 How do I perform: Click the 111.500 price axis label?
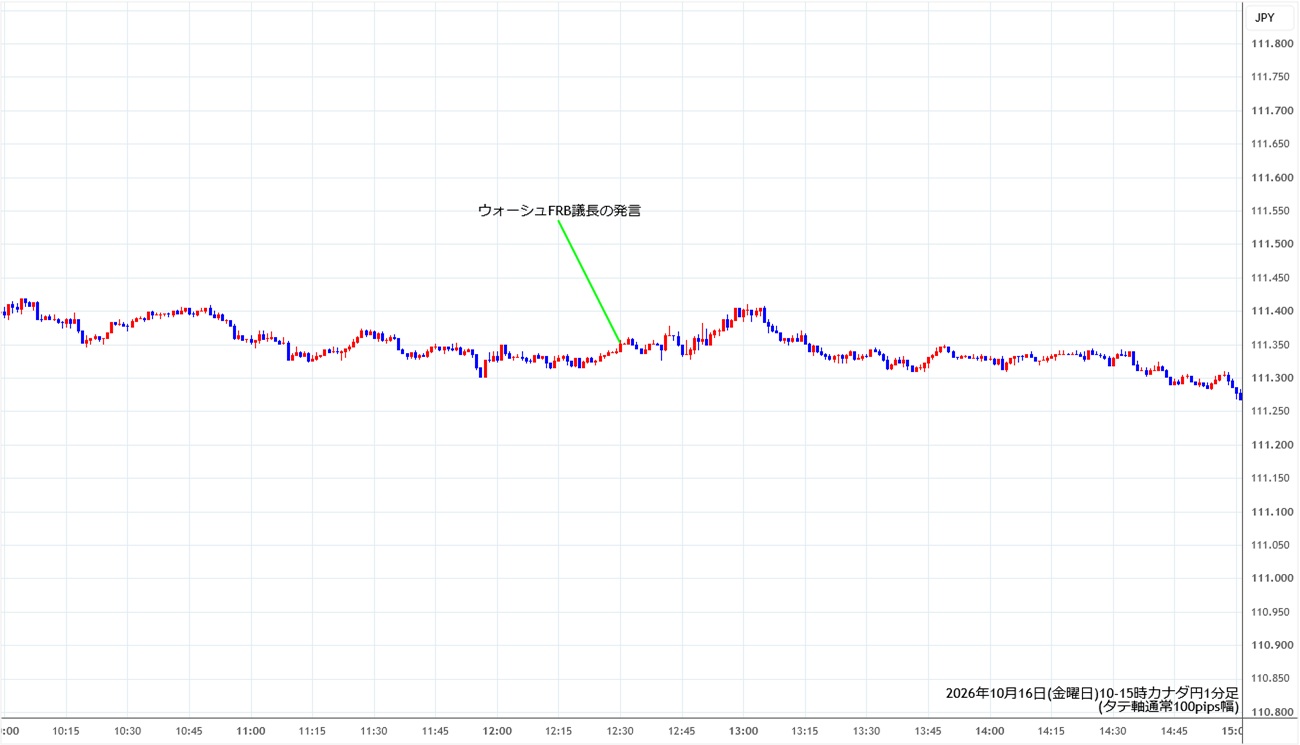(x=1271, y=244)
